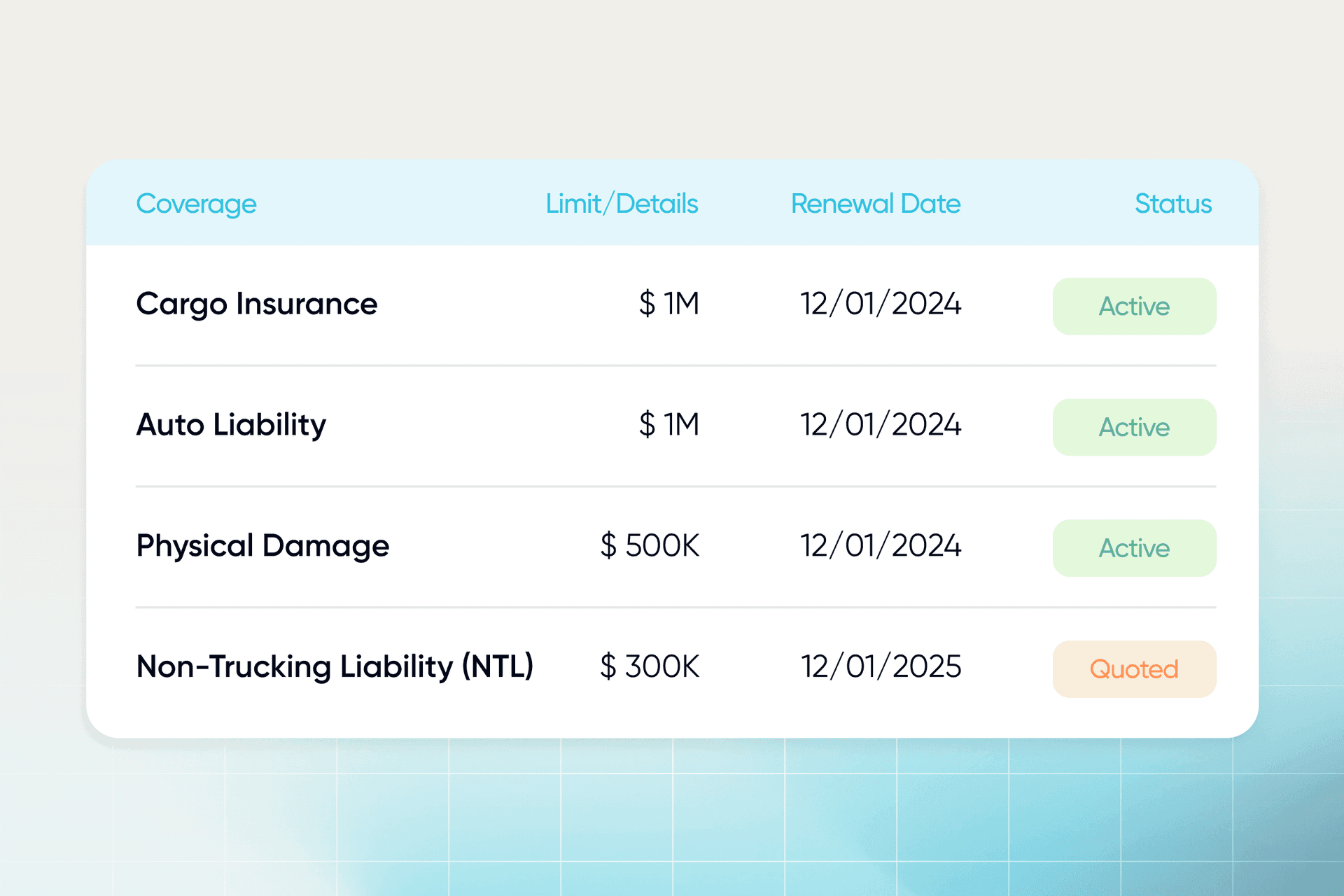The height and width of the screenshot is (896, 1344).
Task: Click the $ 500K limit value
Action: [650, 546]
